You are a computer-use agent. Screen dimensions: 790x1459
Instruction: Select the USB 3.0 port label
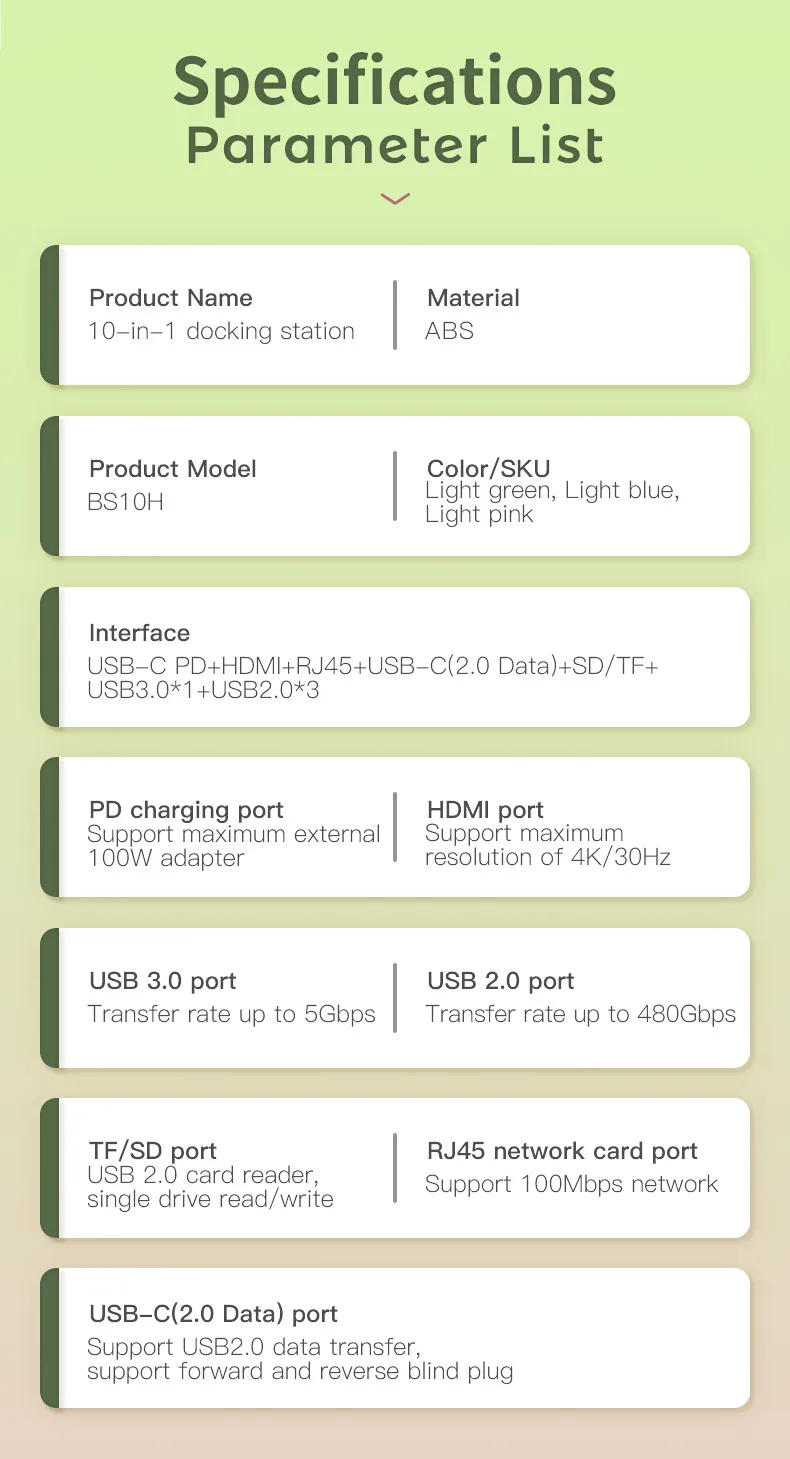[163, 981]
